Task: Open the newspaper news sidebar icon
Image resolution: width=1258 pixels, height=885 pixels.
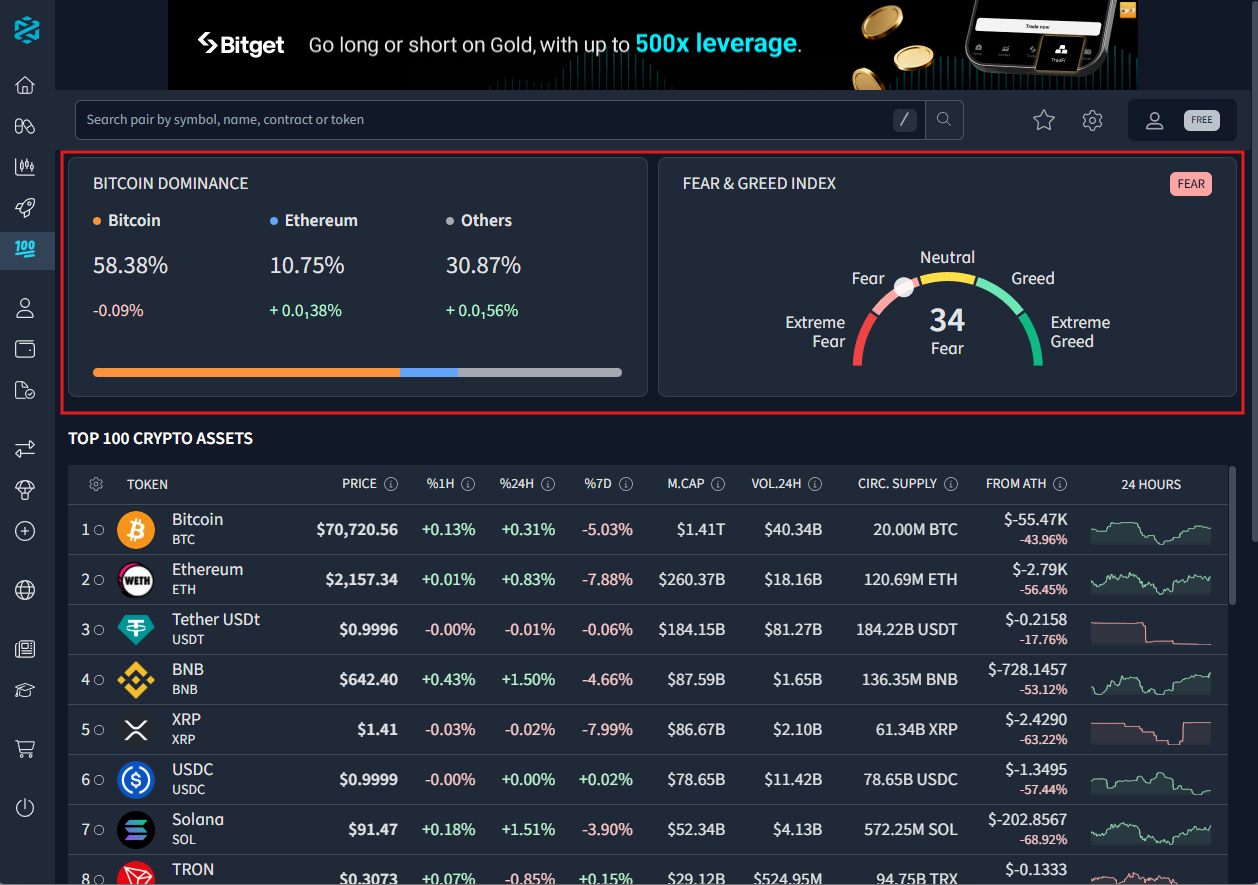Action: 26,649
